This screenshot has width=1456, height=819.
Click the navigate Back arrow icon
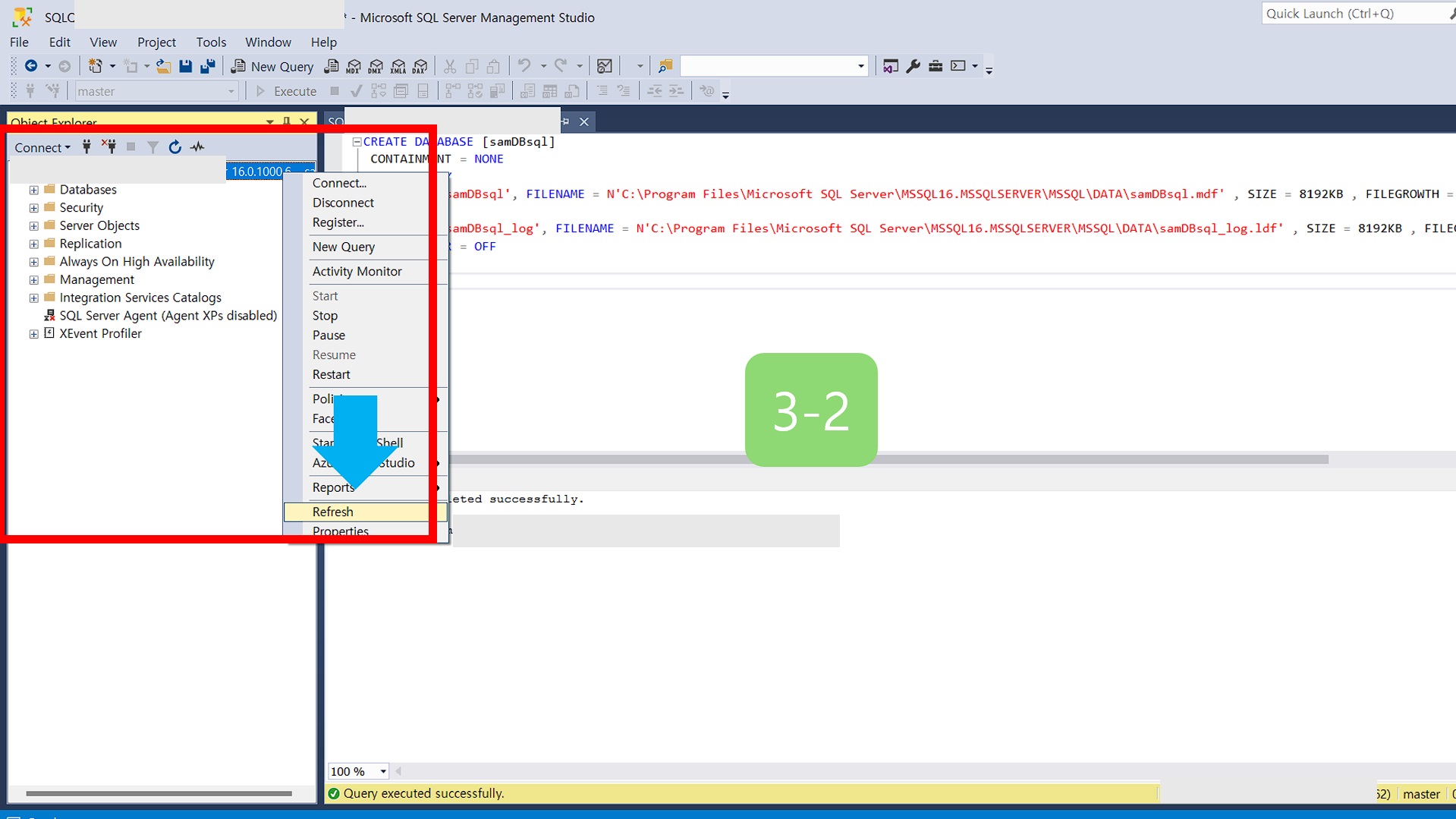pyautogui.click(x=31, y=66)
